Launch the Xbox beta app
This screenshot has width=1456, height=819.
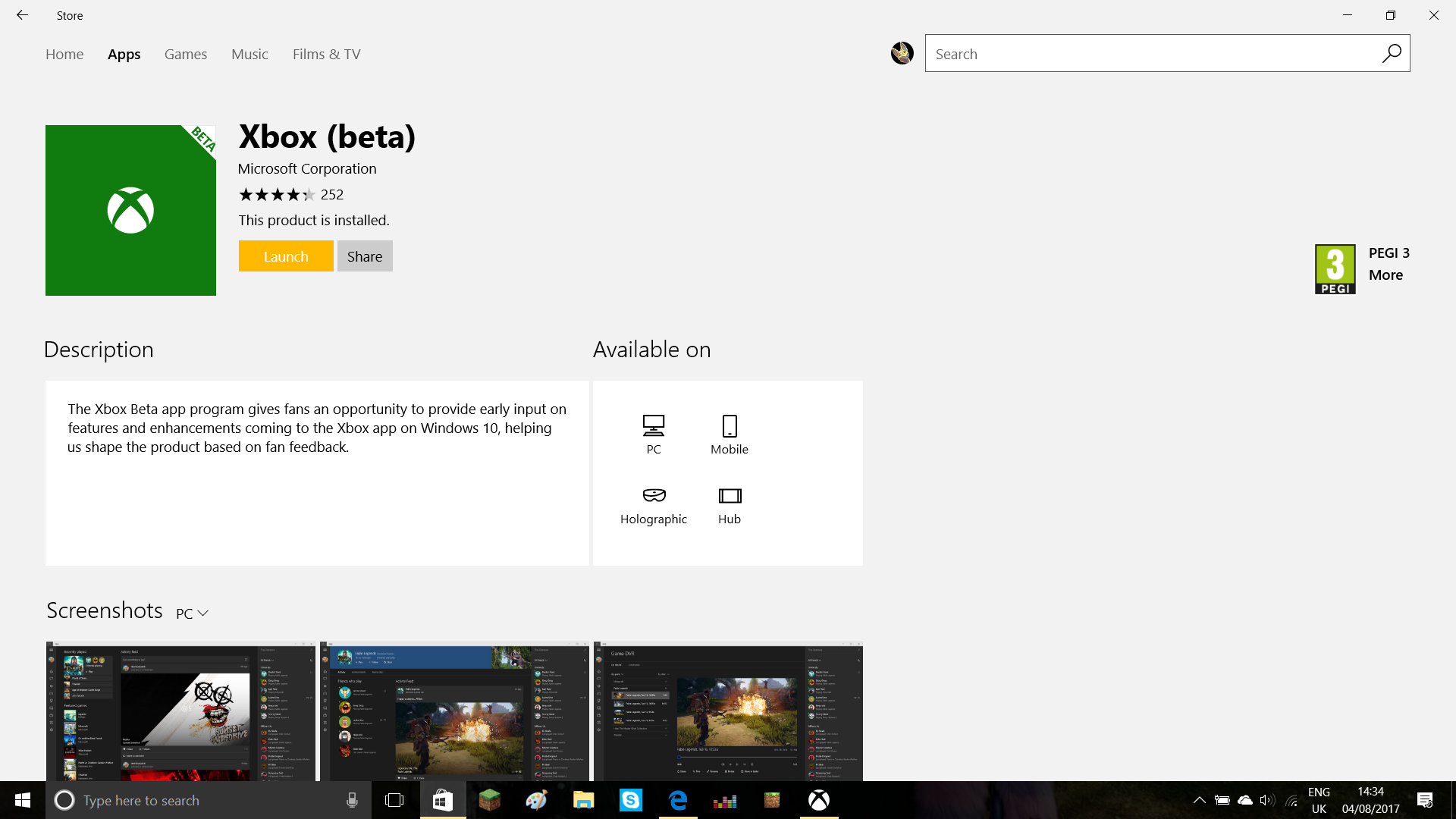[286, 256]
